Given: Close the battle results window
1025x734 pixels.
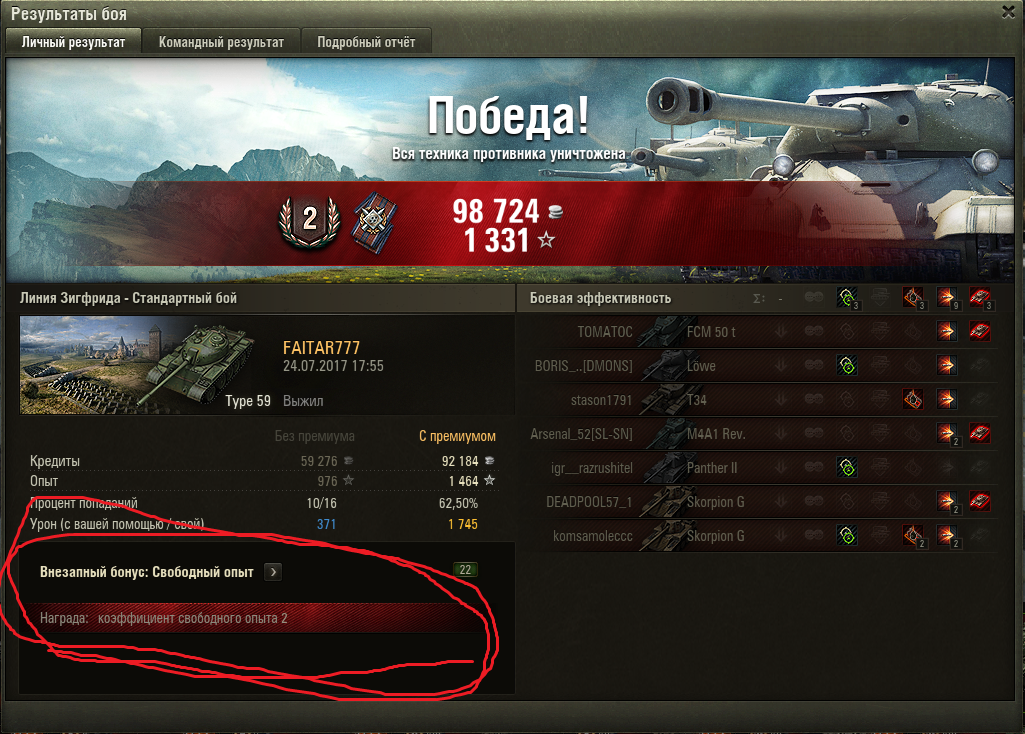Looking at the screenshot, I should point(1009,12).
